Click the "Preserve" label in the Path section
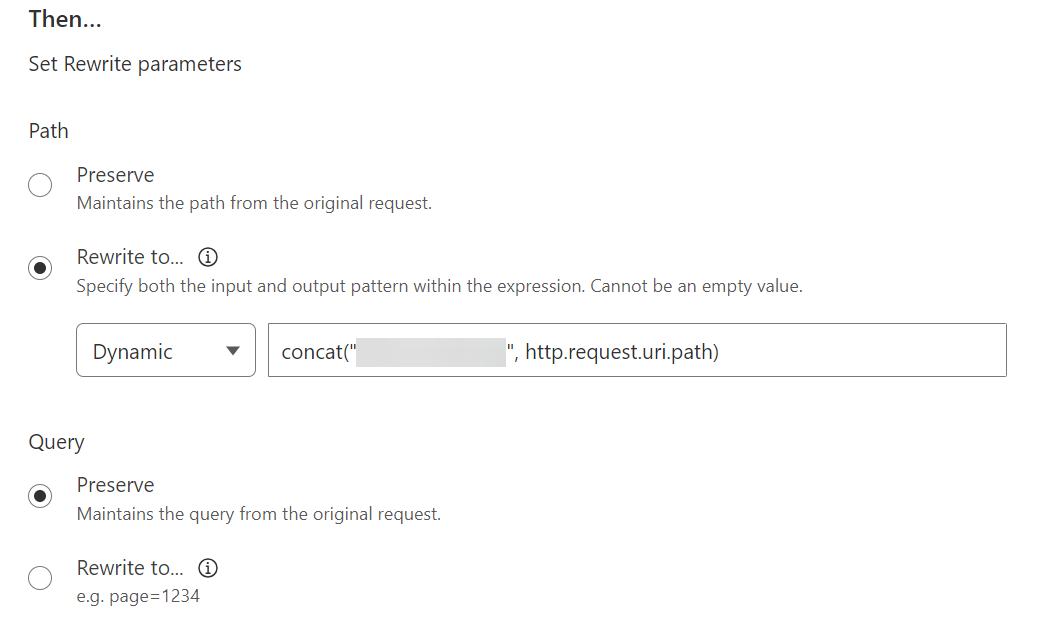The image size is (1054, 630). pos(115,175)
